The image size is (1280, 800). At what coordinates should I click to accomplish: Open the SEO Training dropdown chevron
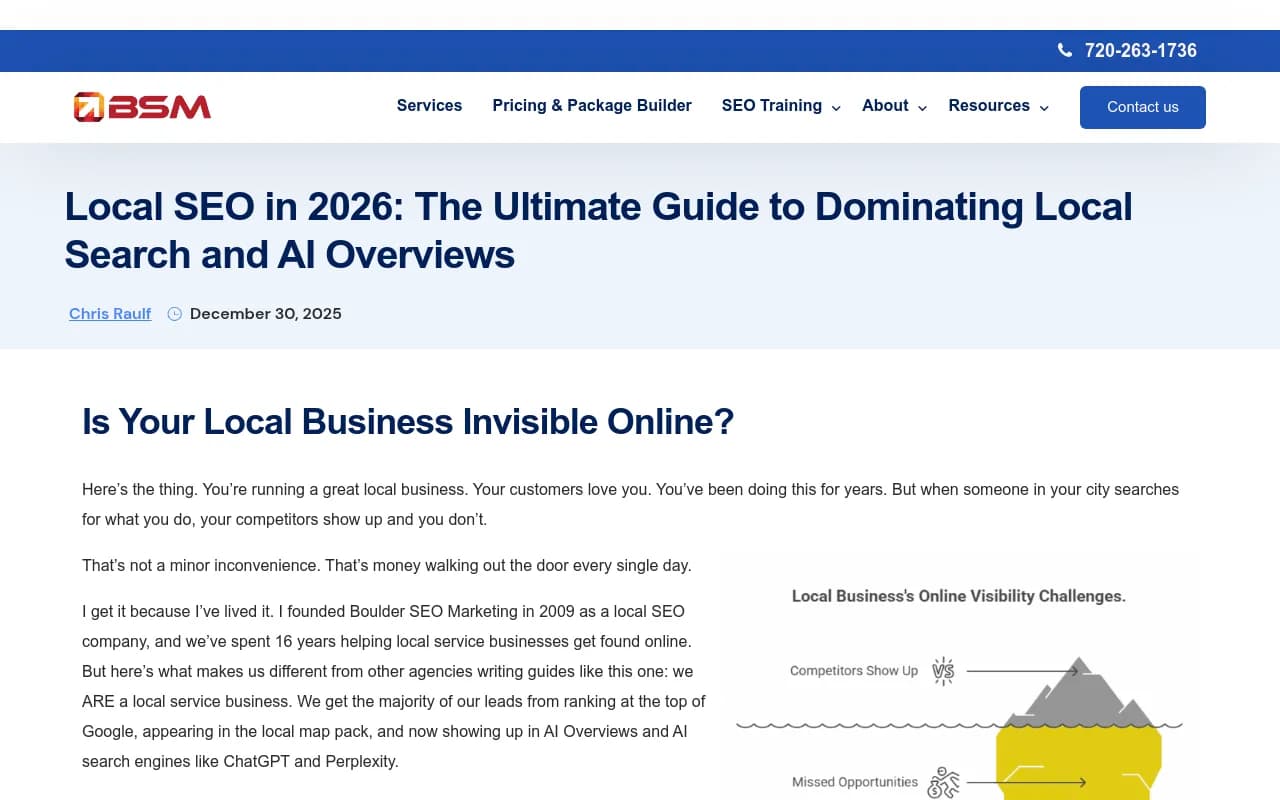click(836, 107)
